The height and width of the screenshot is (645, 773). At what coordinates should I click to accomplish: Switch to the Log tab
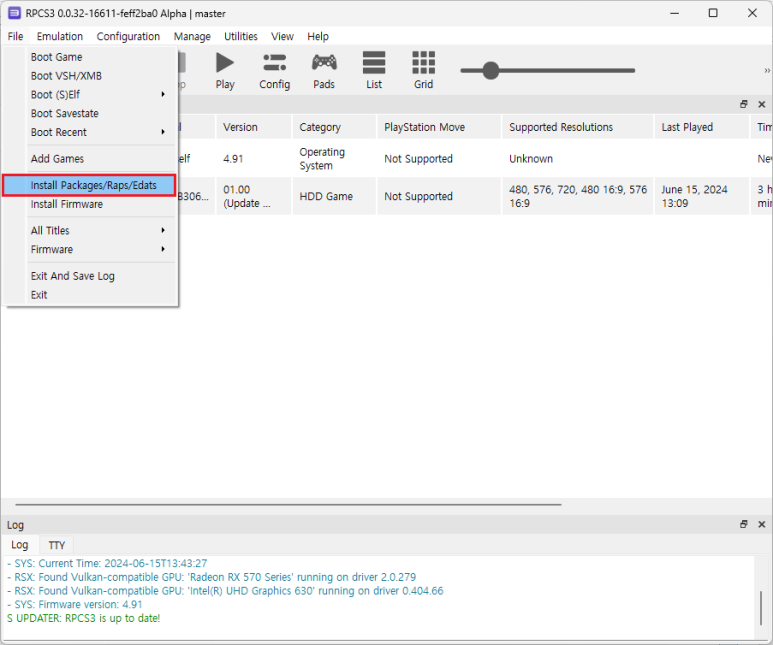coord(20,544)
